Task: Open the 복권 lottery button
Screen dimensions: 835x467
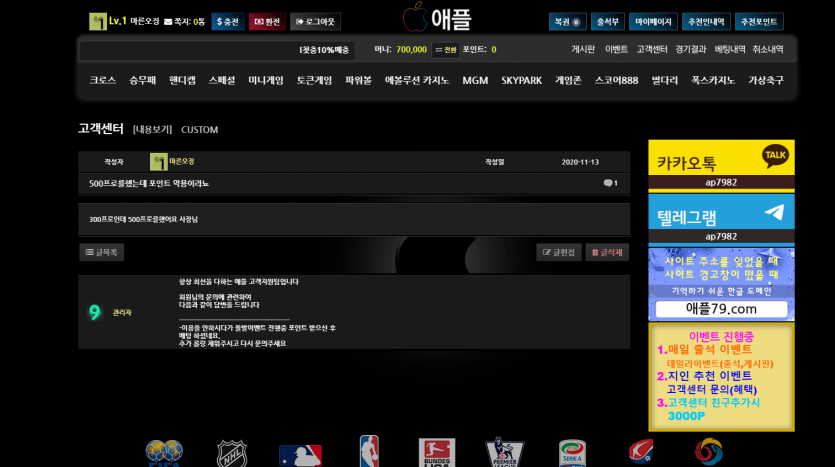Action: point(568,22)
